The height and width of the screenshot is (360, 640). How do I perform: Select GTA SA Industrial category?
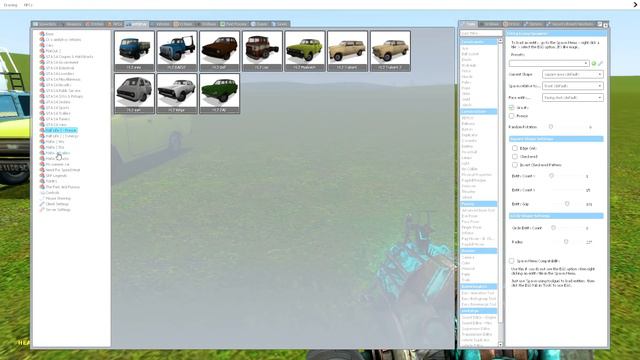coord(60,68)
